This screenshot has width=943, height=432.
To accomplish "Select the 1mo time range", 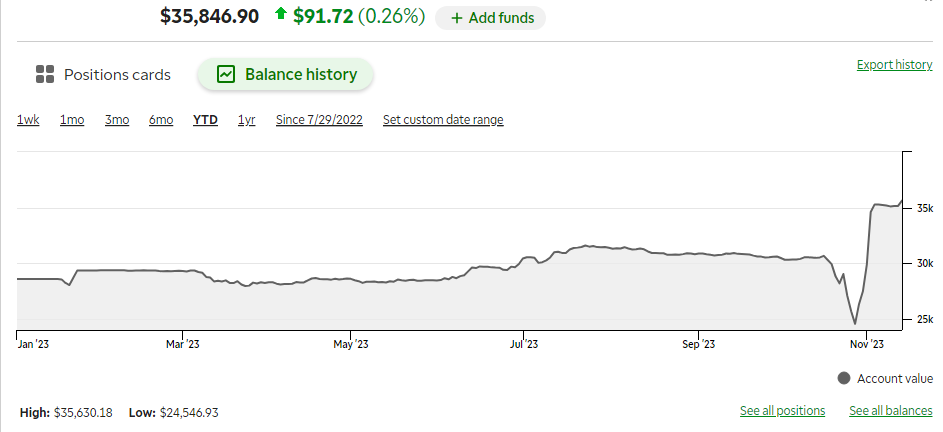I will pyautogui.click(x=72, y=120).
